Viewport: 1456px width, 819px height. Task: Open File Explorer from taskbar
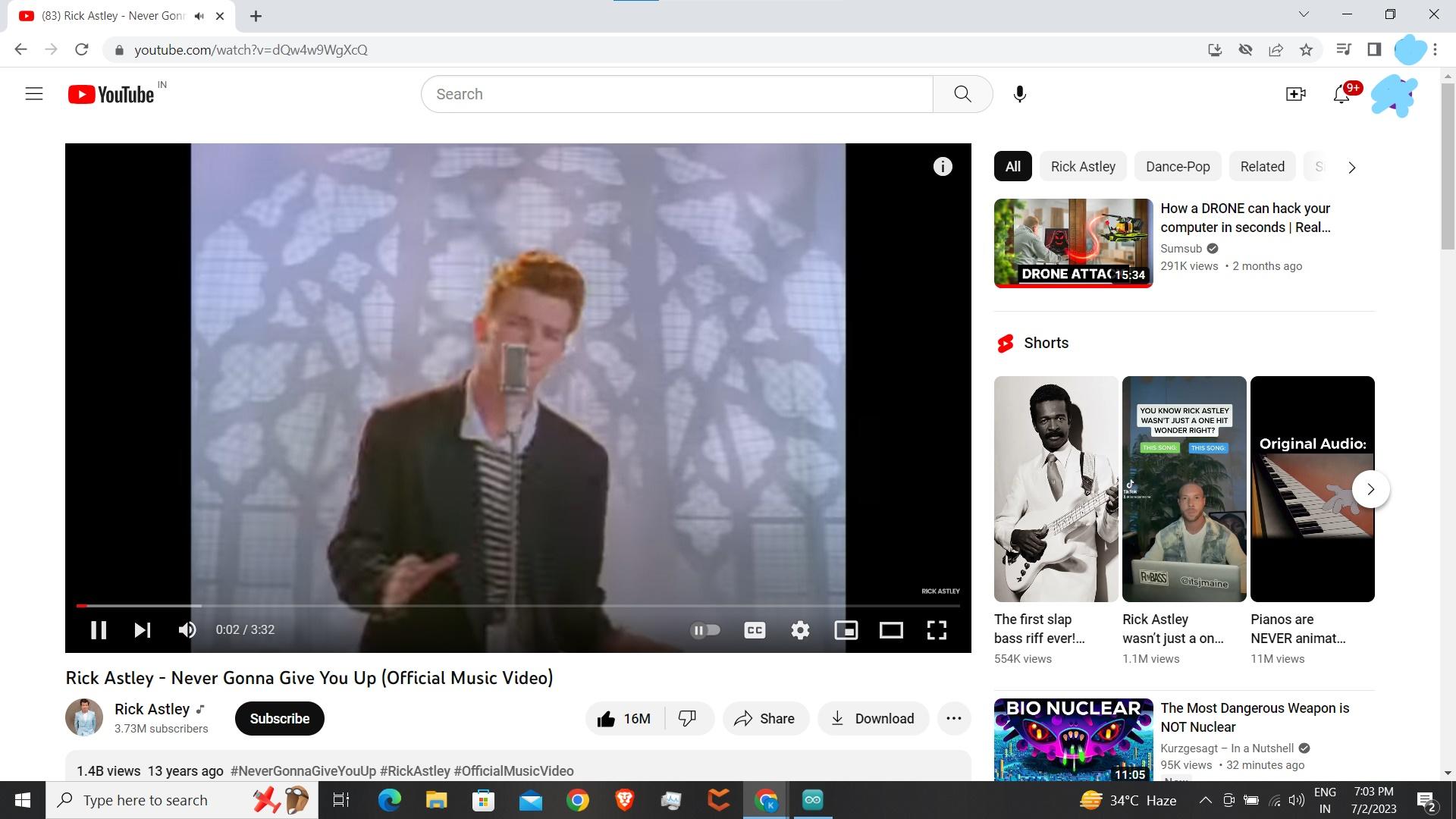tap(436, 800)
